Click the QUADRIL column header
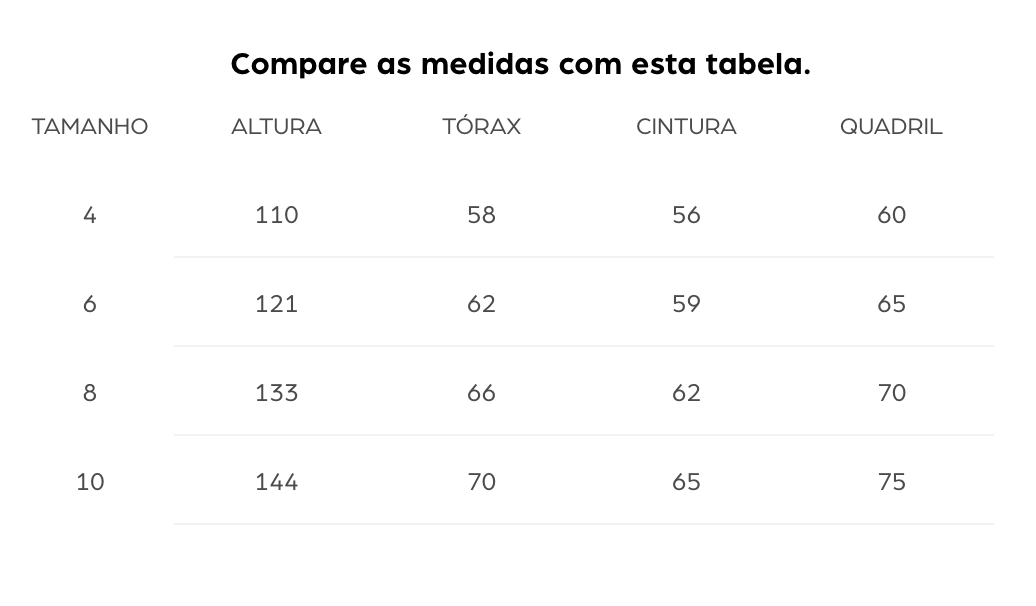Screen dimensions: 1036x606 coord(891,127)
